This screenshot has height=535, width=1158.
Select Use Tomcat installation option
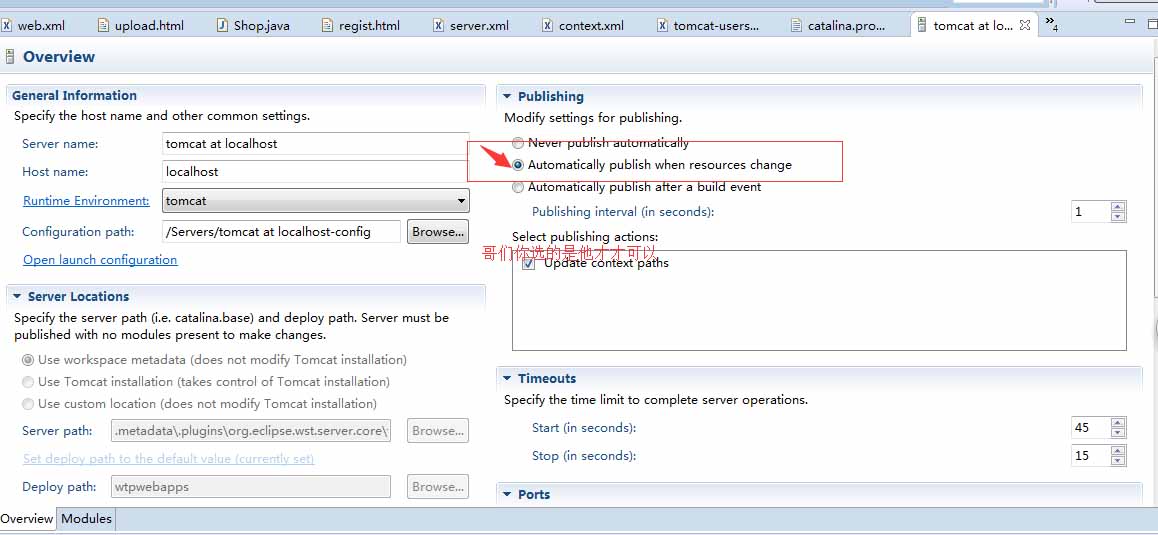[x=206, y=382]
